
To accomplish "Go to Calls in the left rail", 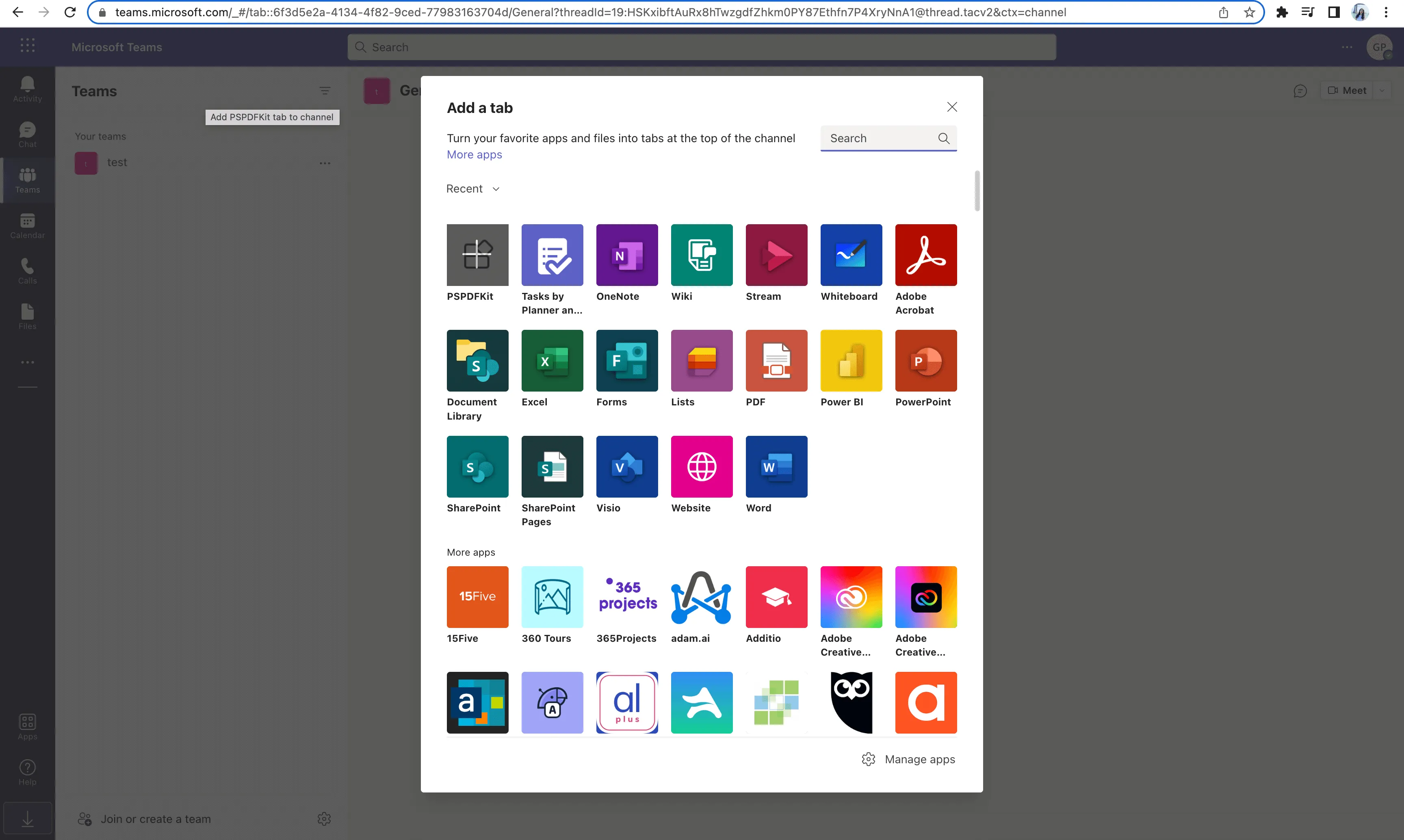I will click(x=27, y=271).
